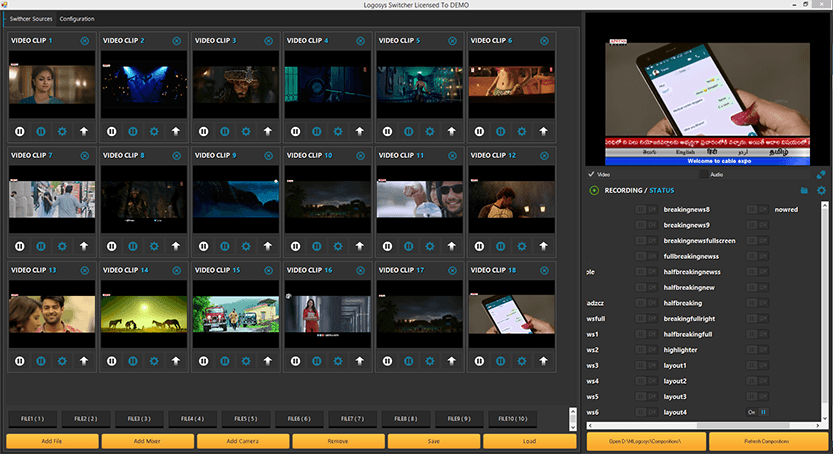Toggle Off switch between ws1 and halfbreakingfull
Screen dimensions: 833x454
point(647,335)
